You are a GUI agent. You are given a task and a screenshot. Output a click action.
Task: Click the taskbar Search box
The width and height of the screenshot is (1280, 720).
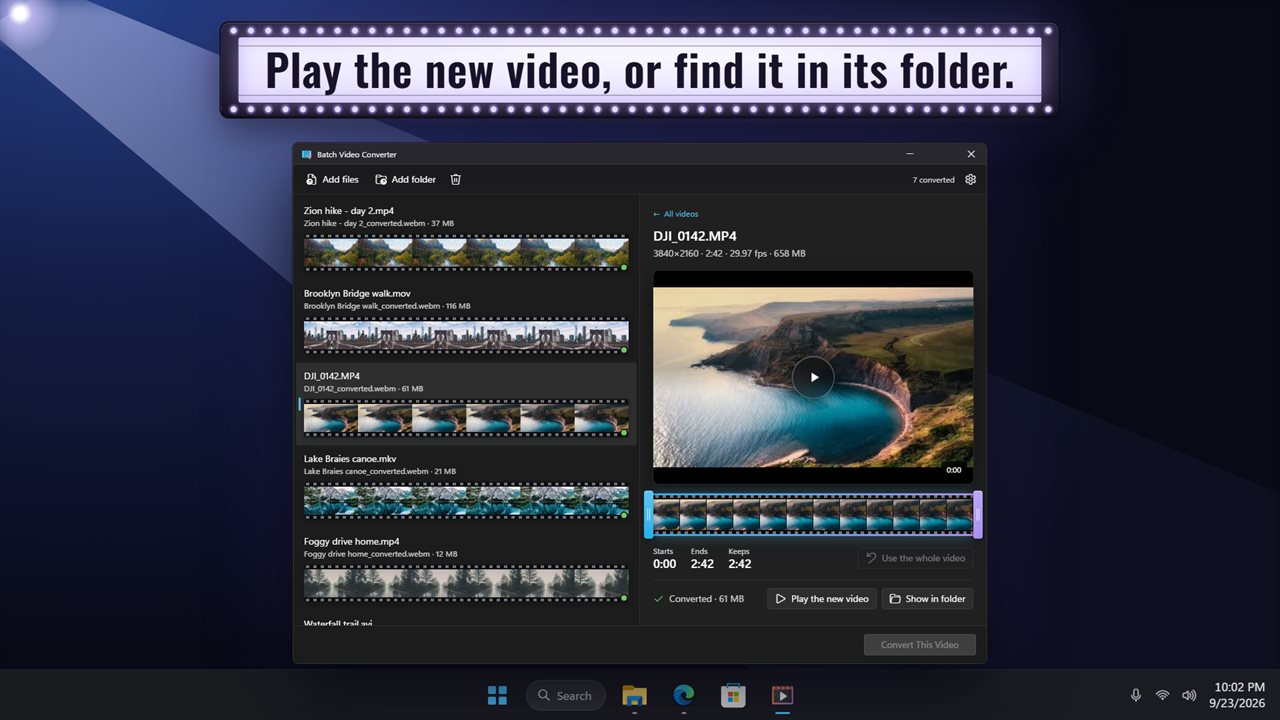click(x=566, y=695)
